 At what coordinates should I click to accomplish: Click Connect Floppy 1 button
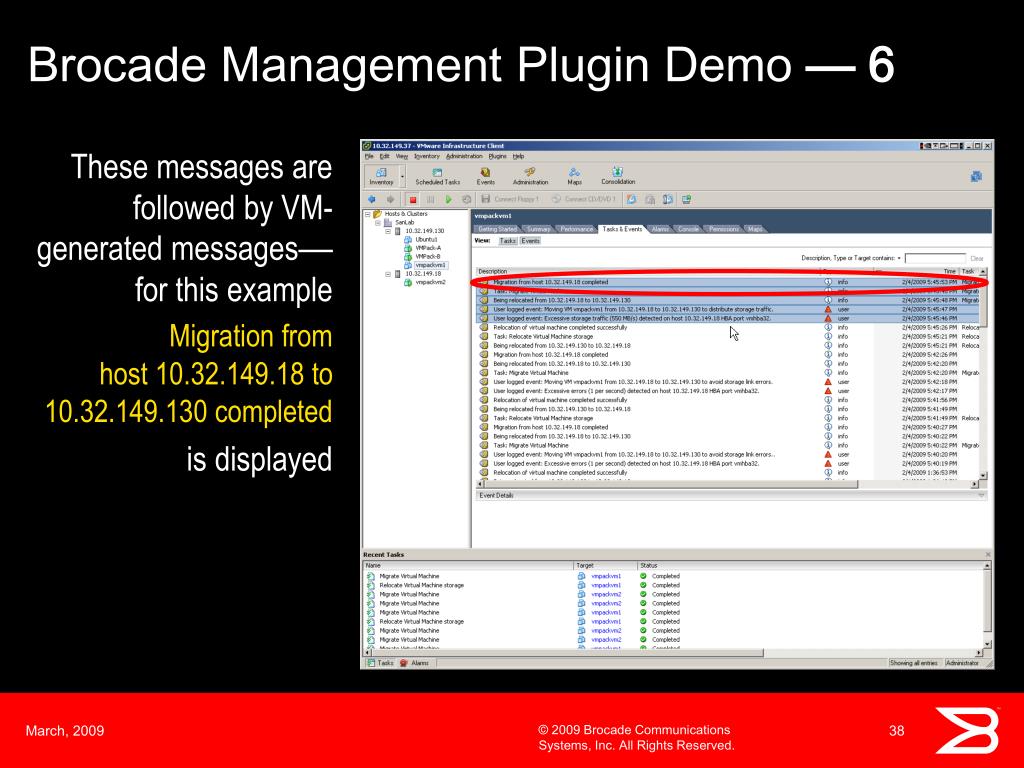(x=510, y=199)
